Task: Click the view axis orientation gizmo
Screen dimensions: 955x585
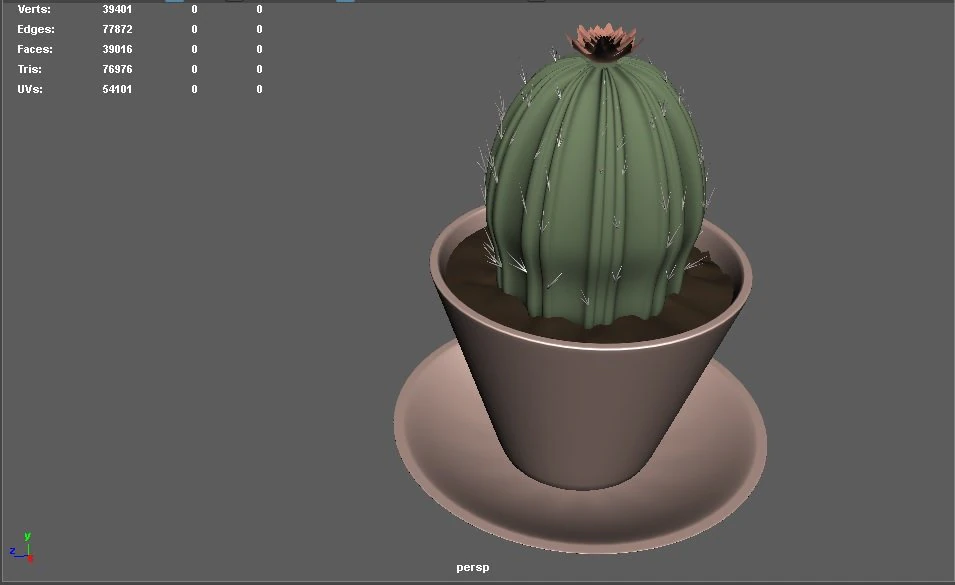Action: pyautogui.click(x=22, y=547)
